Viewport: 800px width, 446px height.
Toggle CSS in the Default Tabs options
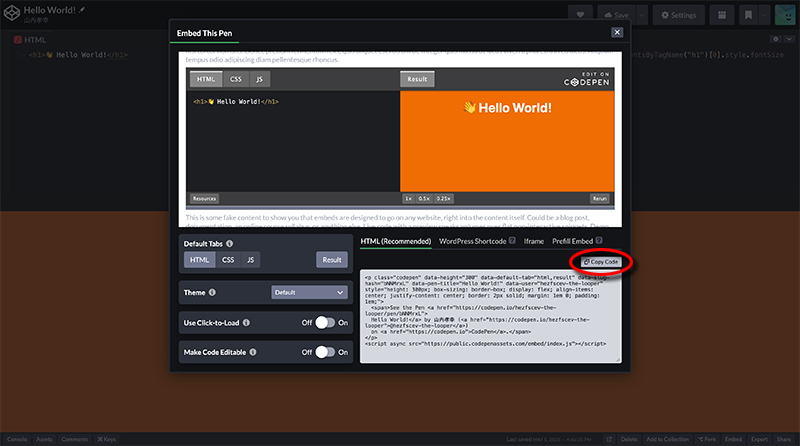coord(228,260)
